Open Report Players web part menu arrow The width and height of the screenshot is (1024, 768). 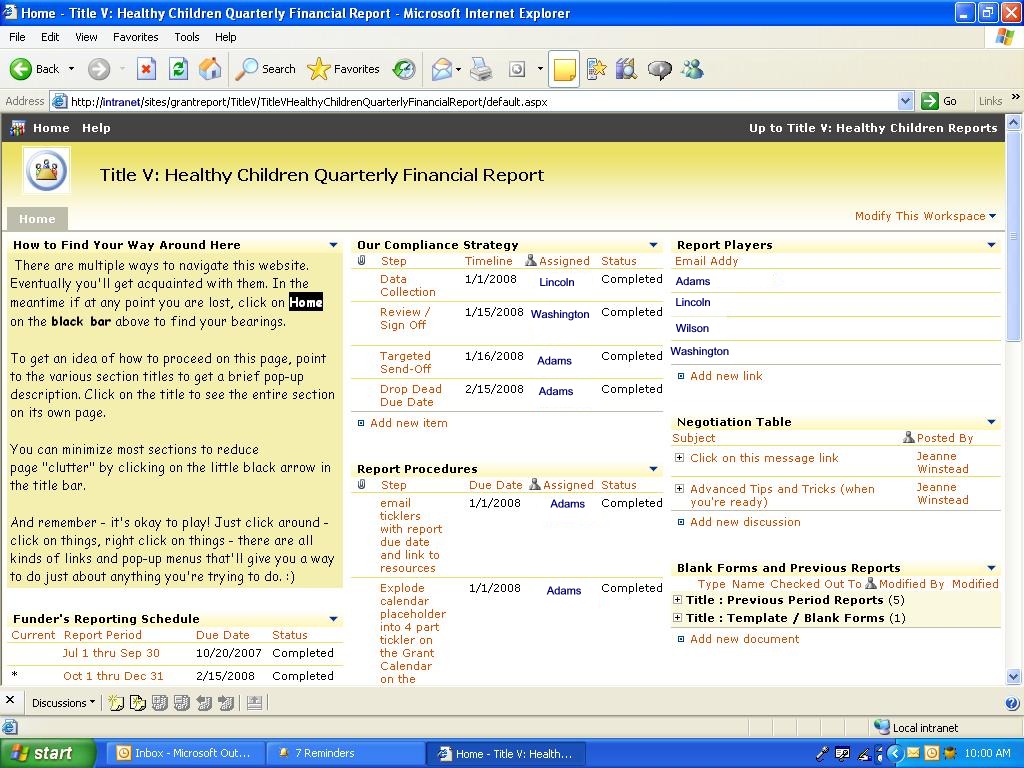click(x=991, y=246)
